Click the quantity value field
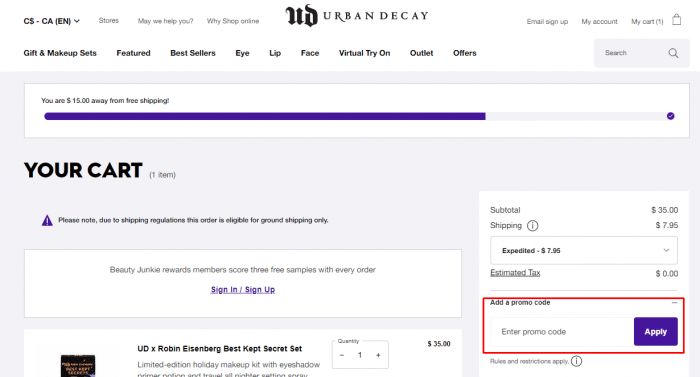700x377 pixels. tap(360, 355)
